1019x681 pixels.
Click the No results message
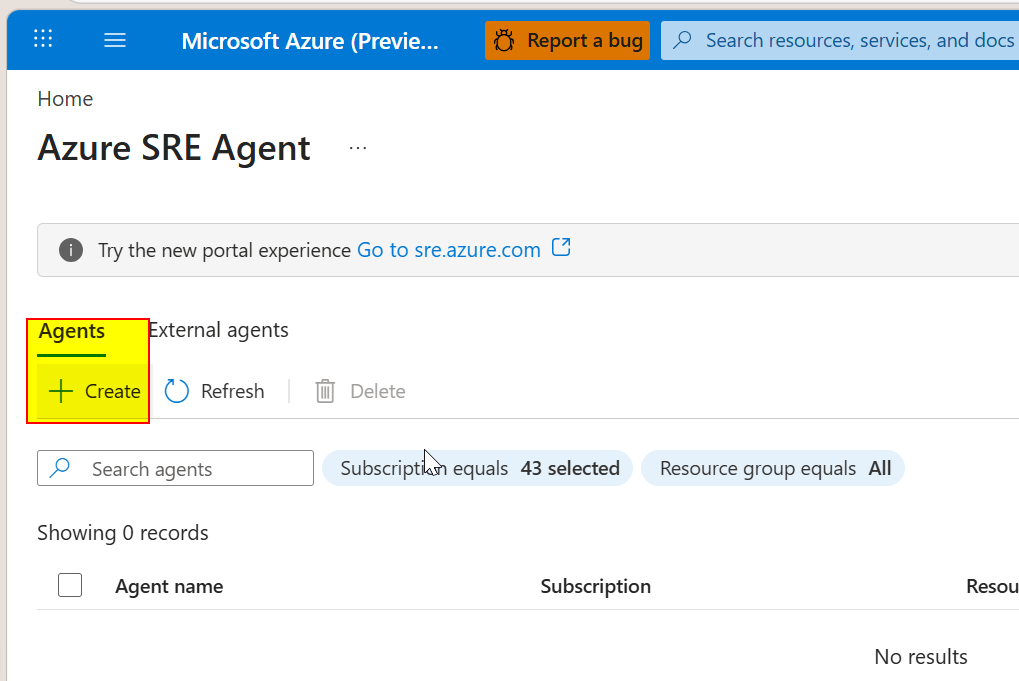tap(921, 656)
